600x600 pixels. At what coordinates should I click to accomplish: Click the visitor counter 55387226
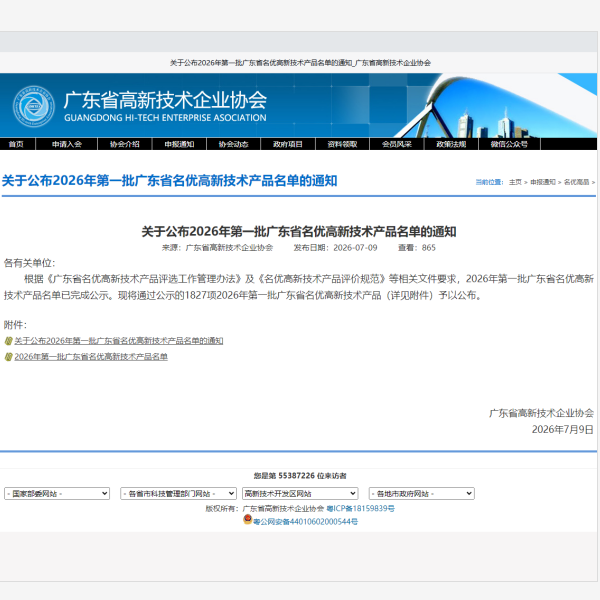tap(297, 476)
